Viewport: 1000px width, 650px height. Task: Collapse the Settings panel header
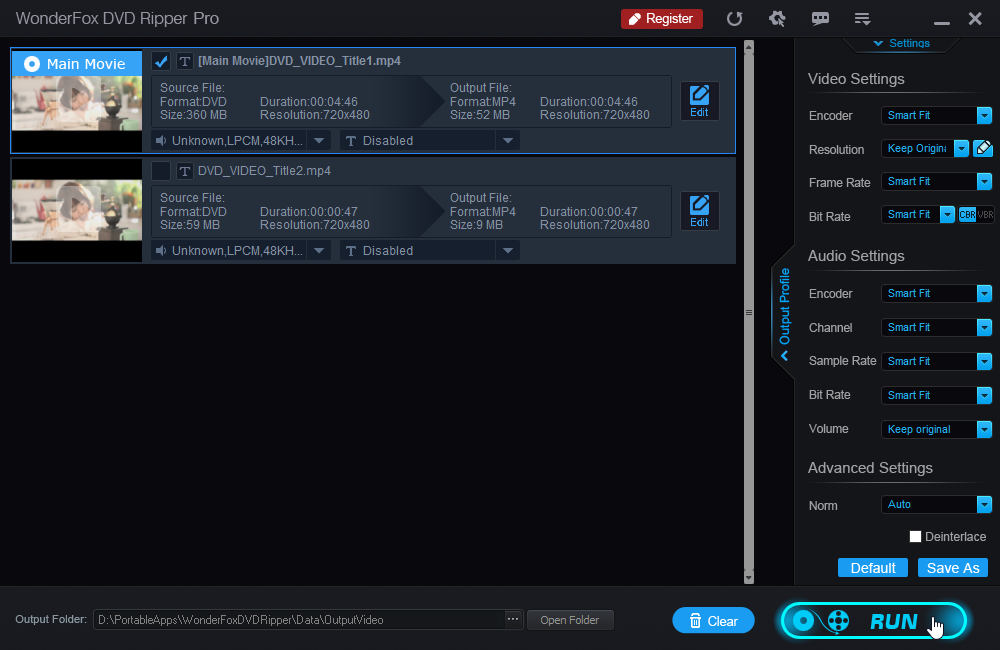pos(901,43)
